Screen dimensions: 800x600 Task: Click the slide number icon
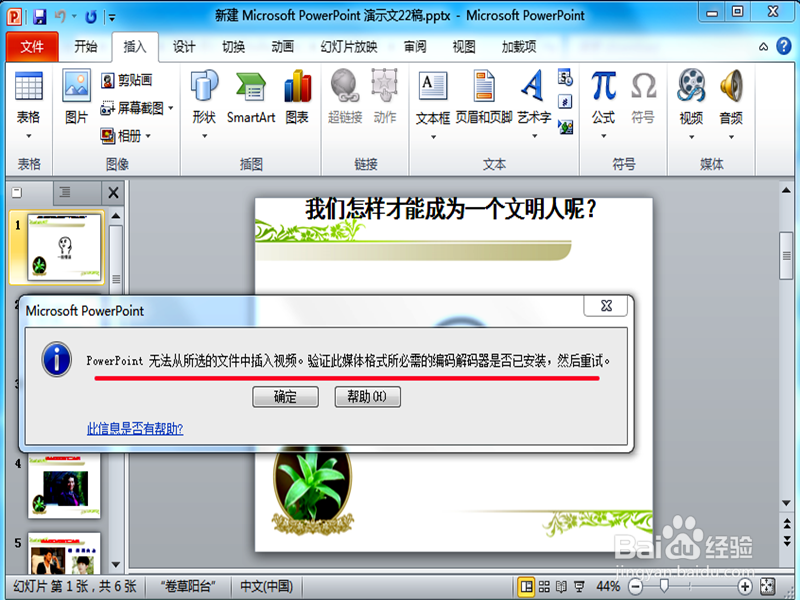[565, 102]
